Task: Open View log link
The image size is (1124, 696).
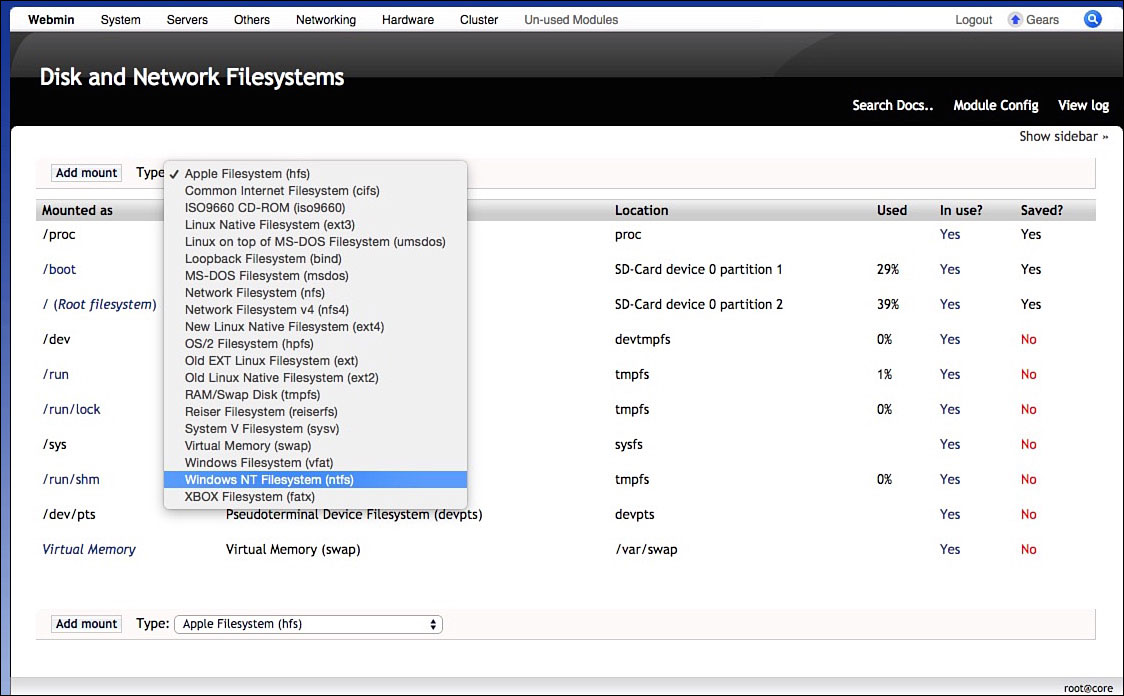Action: (x=1083, y=105)
